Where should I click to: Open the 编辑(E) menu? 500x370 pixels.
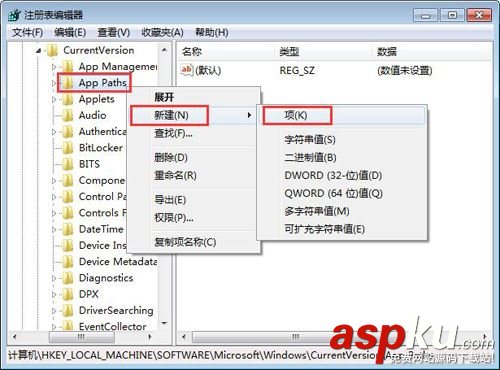tap(70, 32)
